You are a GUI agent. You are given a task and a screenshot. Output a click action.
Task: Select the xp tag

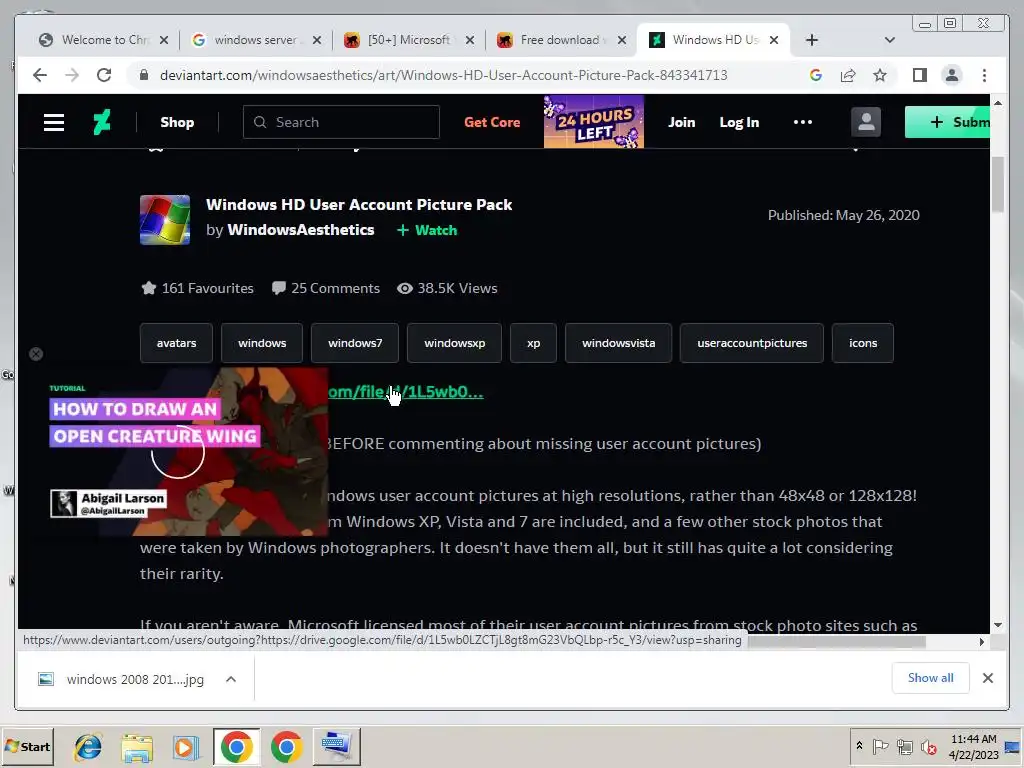click(x=534, y=343)
